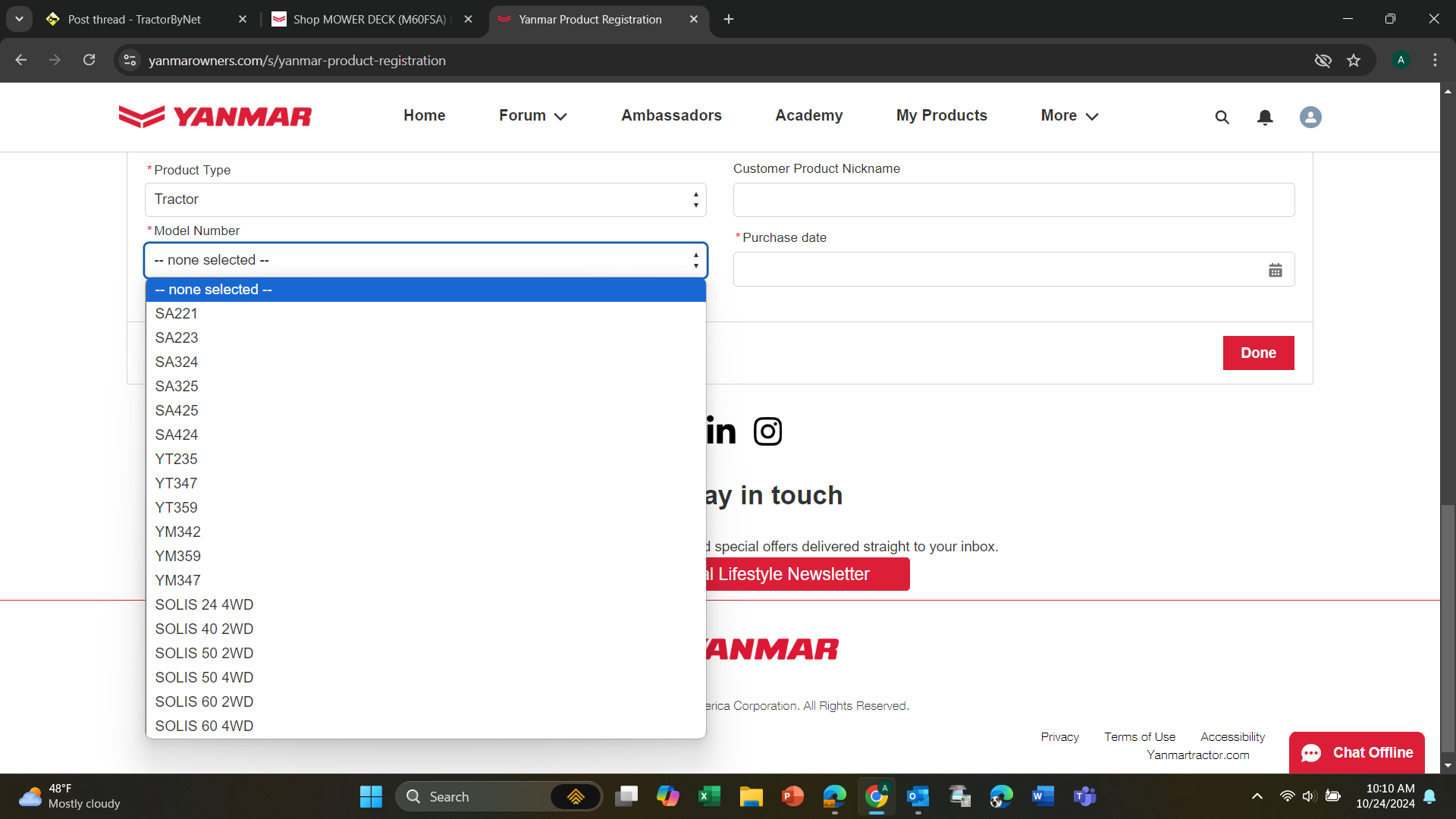Click the Chat Offline speech bubble button

pyautogui.click(x=1357, y=752)
